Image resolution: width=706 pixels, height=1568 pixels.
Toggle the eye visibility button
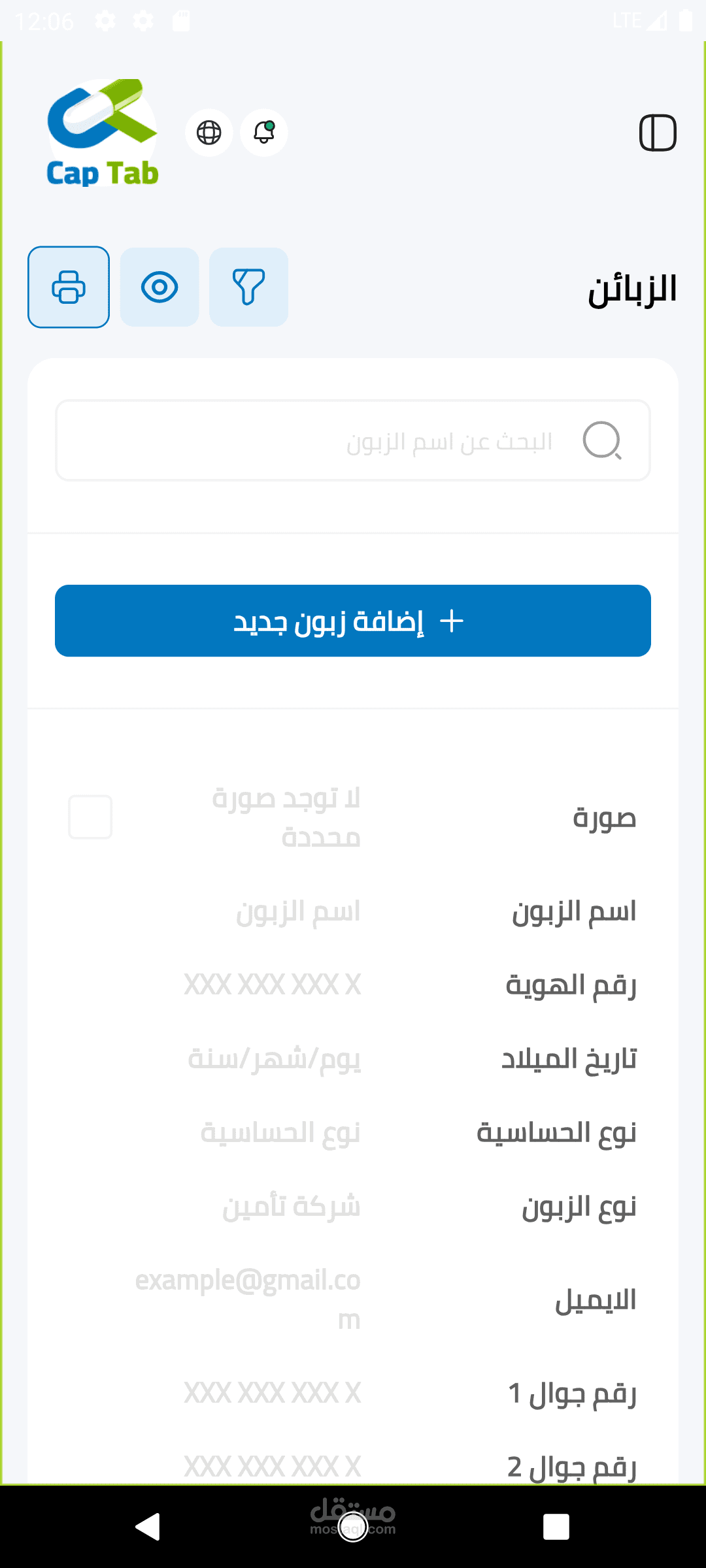(160, 287)
